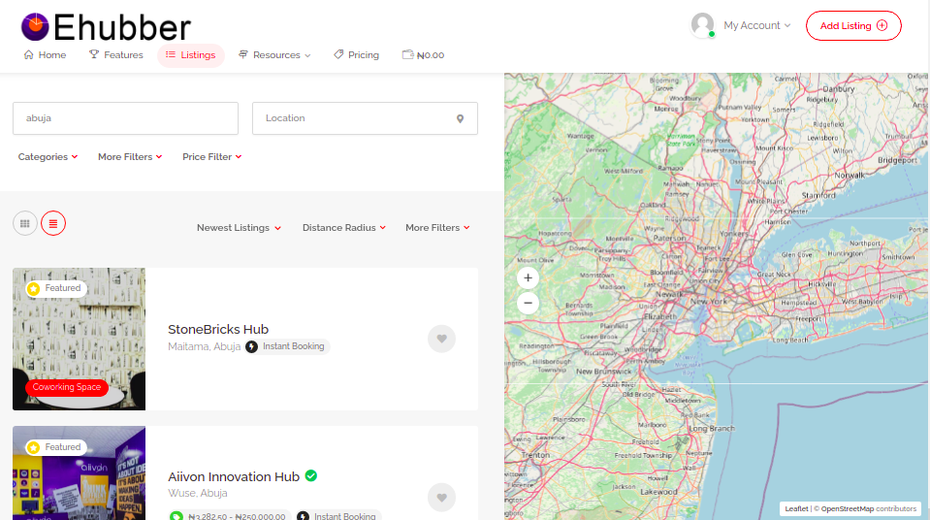The image size is (930, 520).
Task: Expand the Categories filter
Action: (x=47, y=157)
